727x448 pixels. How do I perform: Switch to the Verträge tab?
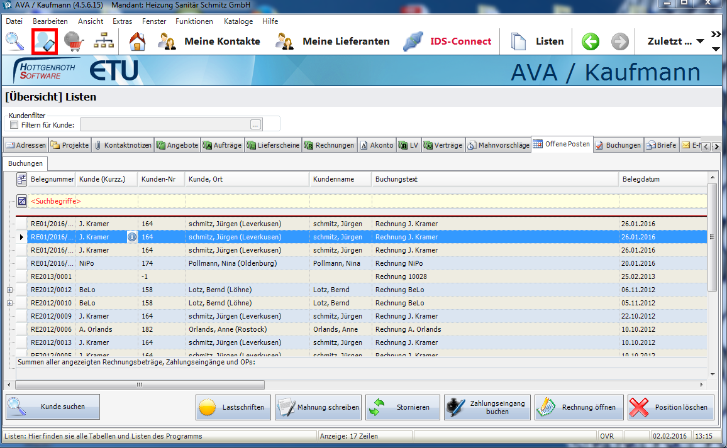(443, 145)
